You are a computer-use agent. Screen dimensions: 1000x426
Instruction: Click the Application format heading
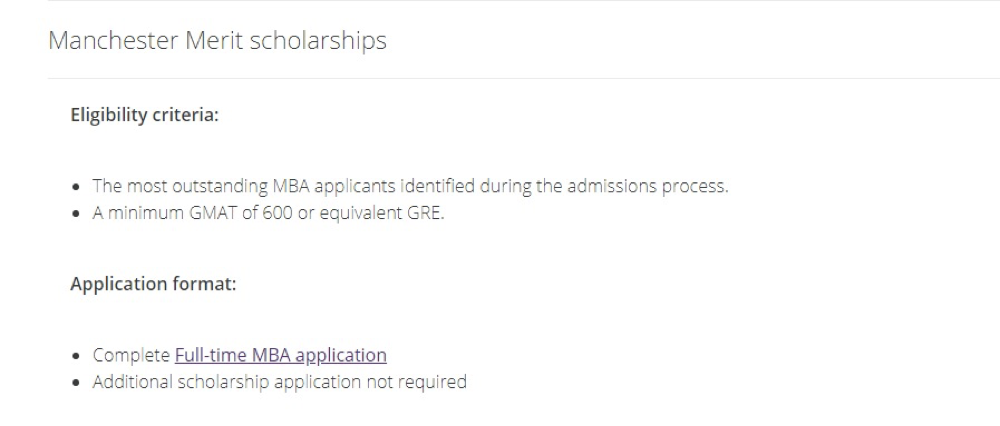(x=153, y=284)
